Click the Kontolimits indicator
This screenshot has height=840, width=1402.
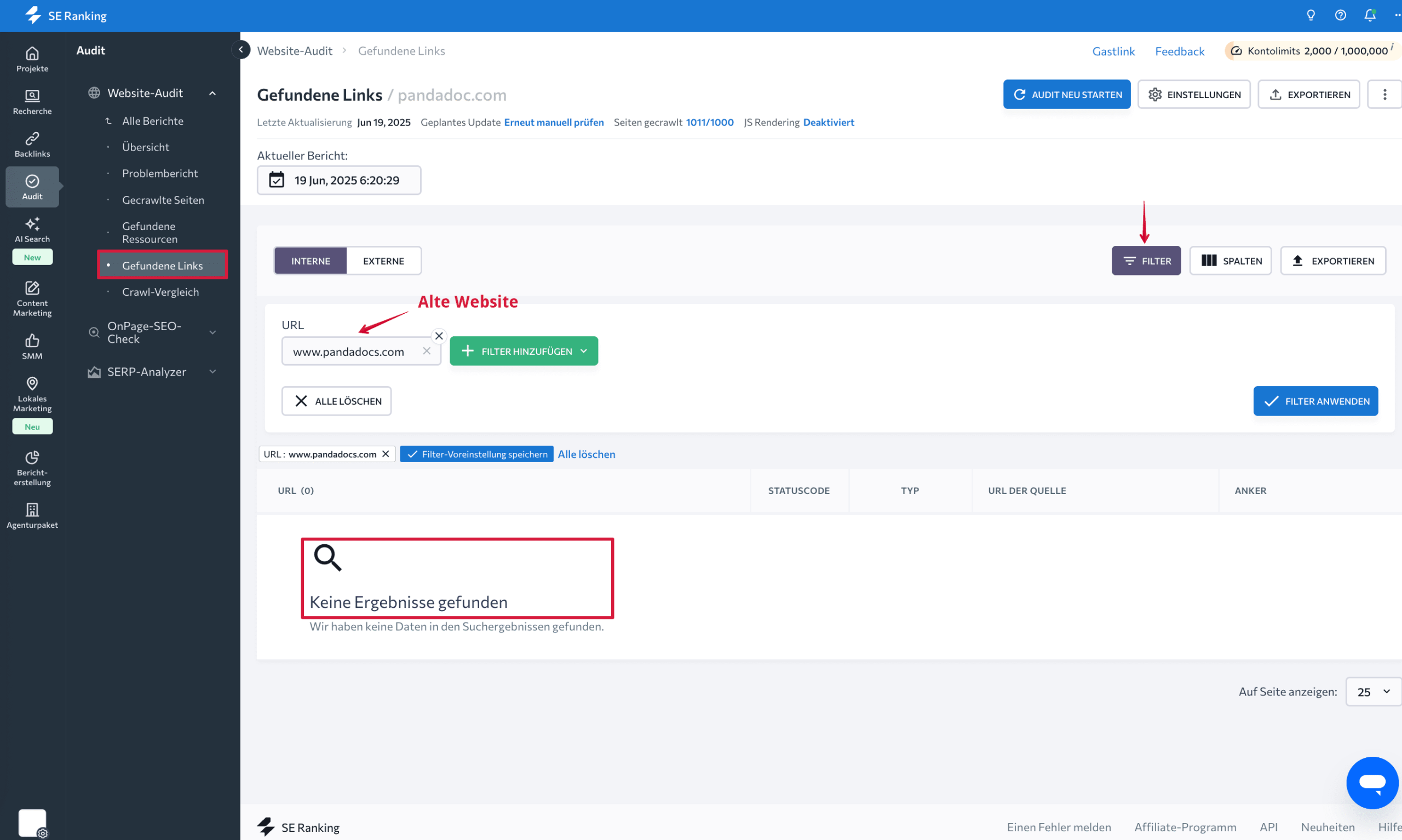tap(1313, 51)
